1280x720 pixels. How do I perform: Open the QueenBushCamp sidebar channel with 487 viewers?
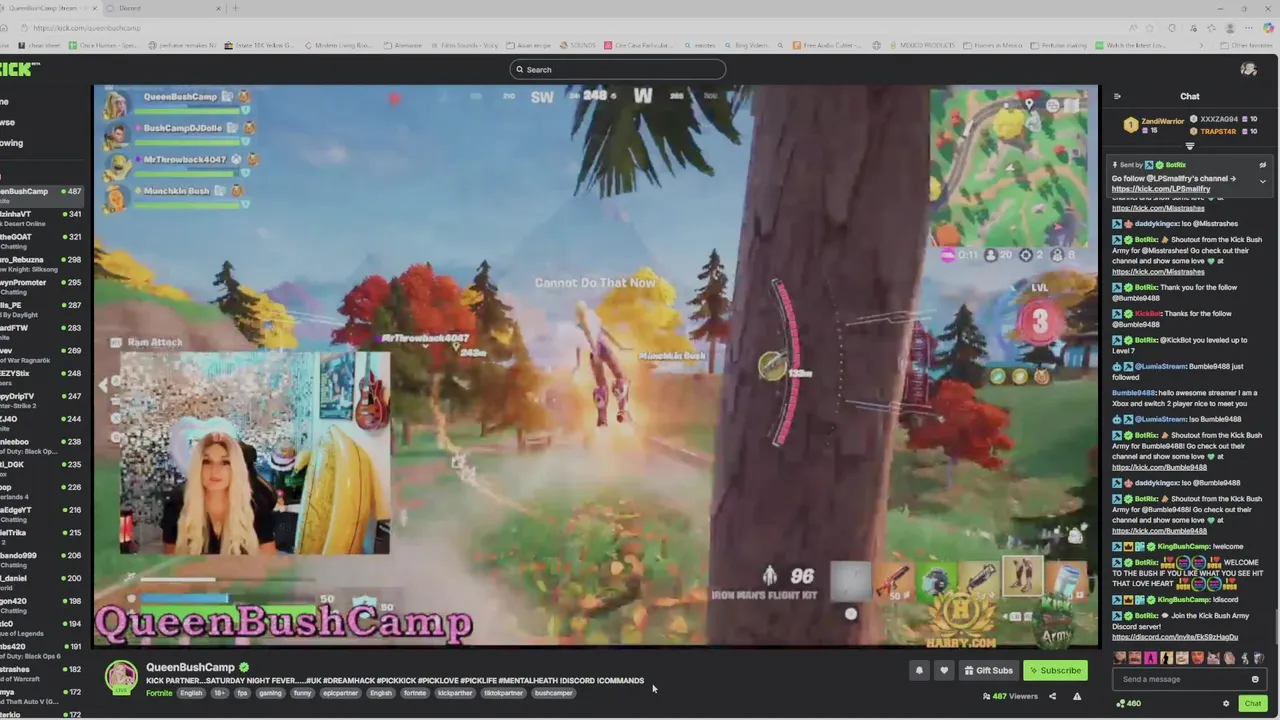click(42, 192)
